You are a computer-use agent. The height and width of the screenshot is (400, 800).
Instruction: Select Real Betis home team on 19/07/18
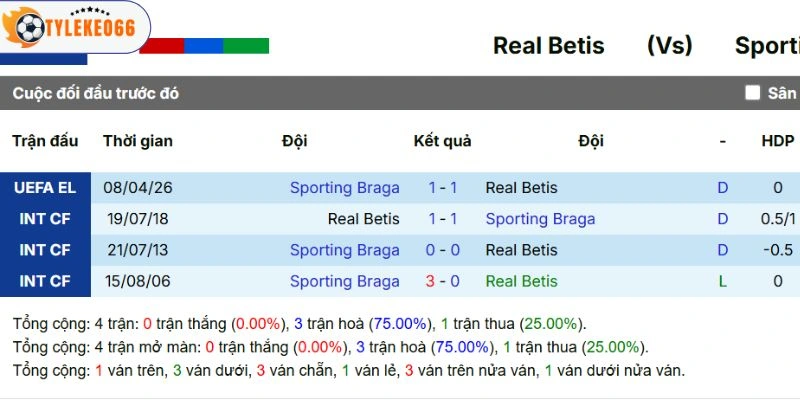pos(363,219)
